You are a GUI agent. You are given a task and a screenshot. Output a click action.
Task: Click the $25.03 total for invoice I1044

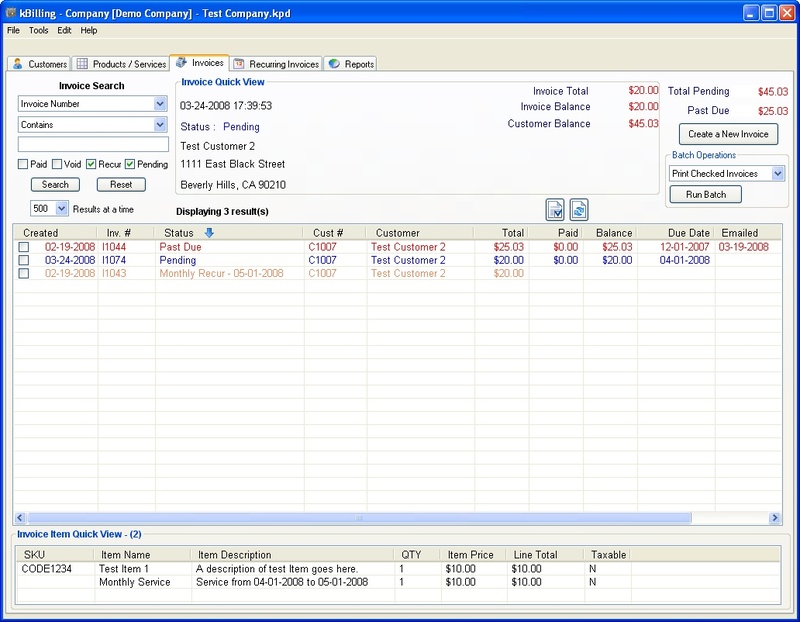coord(509,247)
